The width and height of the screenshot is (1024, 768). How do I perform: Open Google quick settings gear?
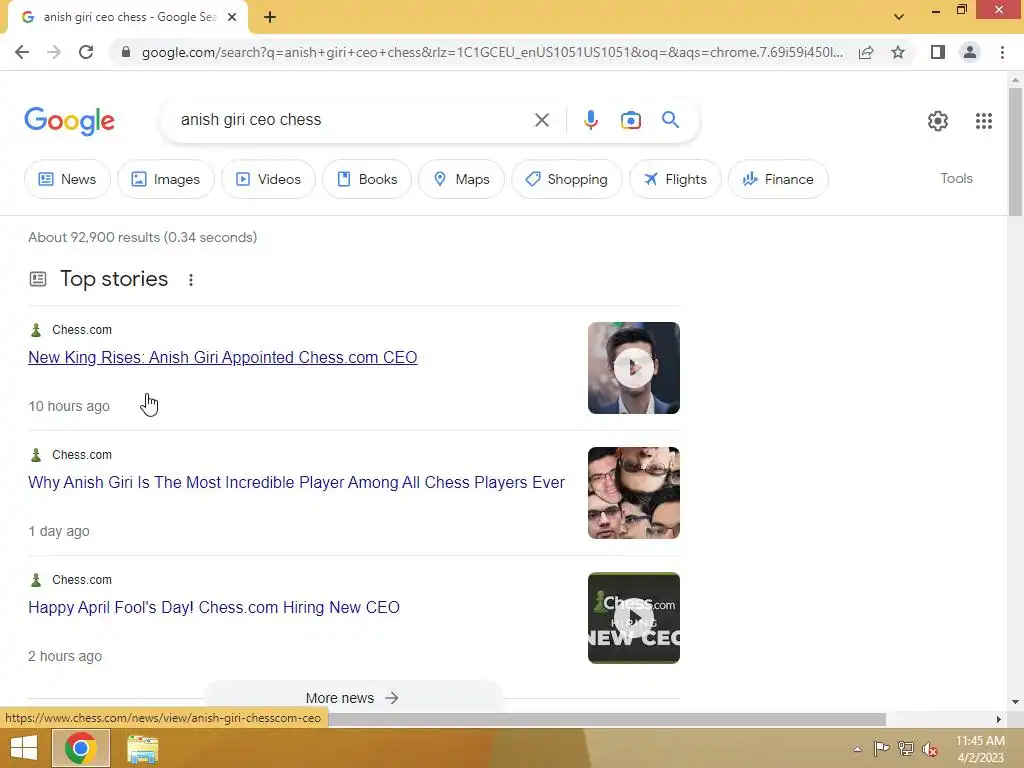938,121
